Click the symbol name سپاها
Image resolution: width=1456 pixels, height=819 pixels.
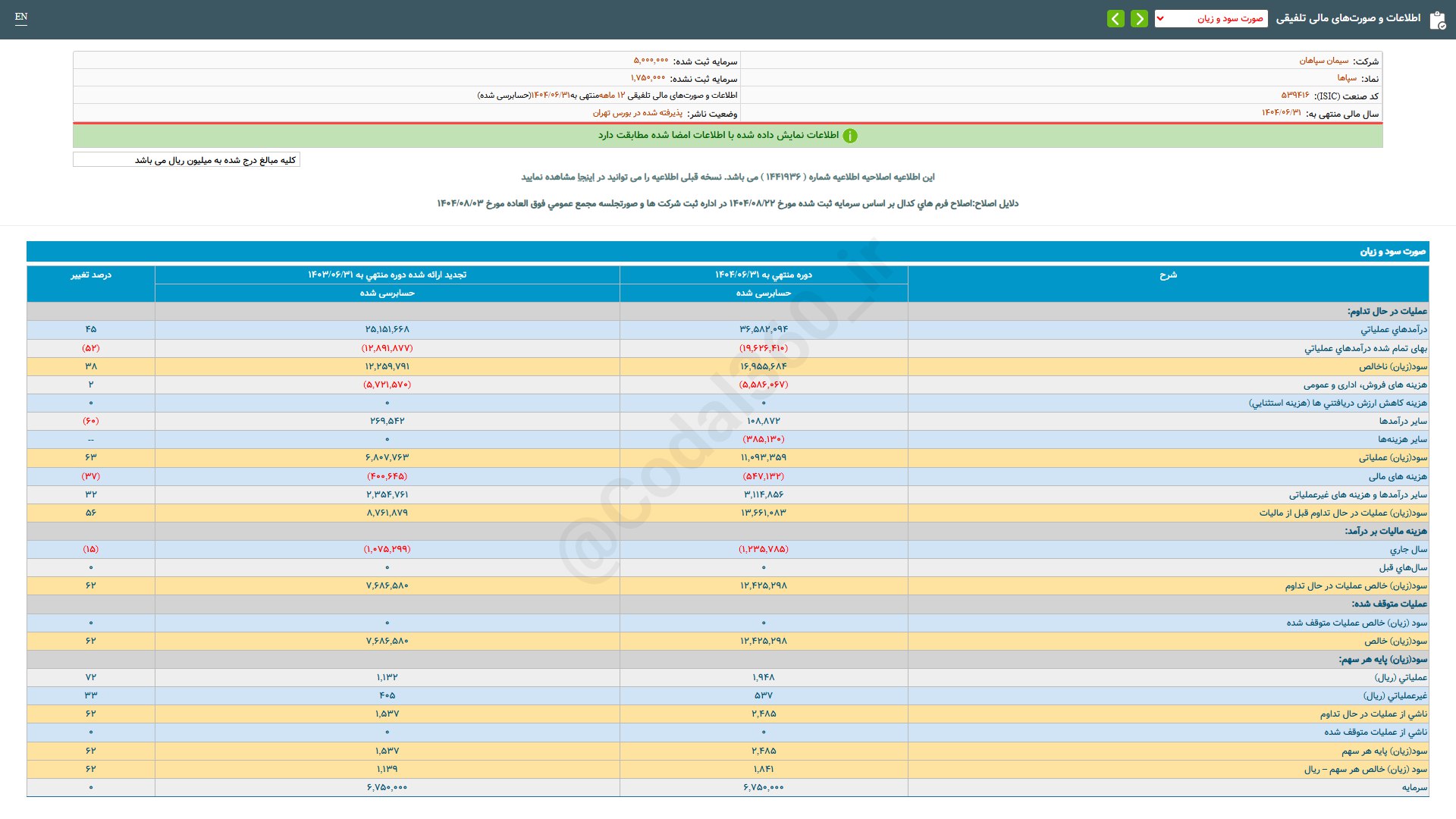(x=1347, y=78)
